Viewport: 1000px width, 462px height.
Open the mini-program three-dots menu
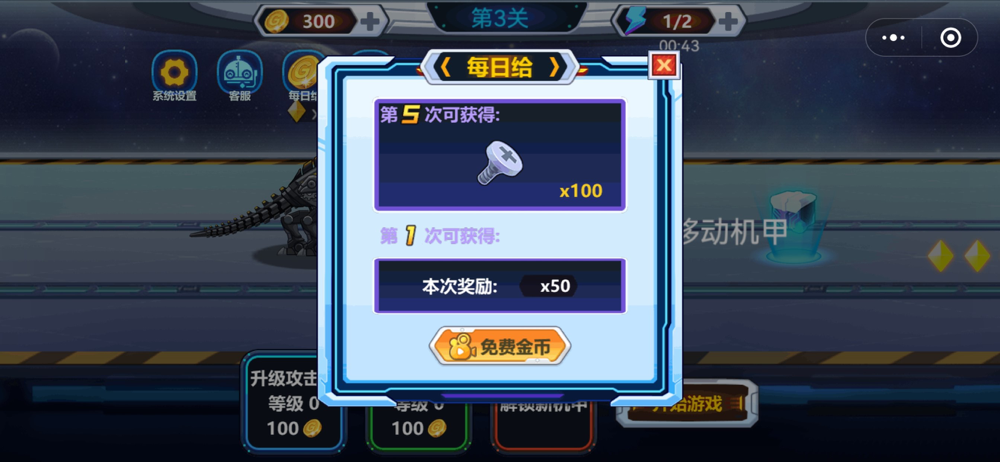pyautogui.click(x=893, y=38)
